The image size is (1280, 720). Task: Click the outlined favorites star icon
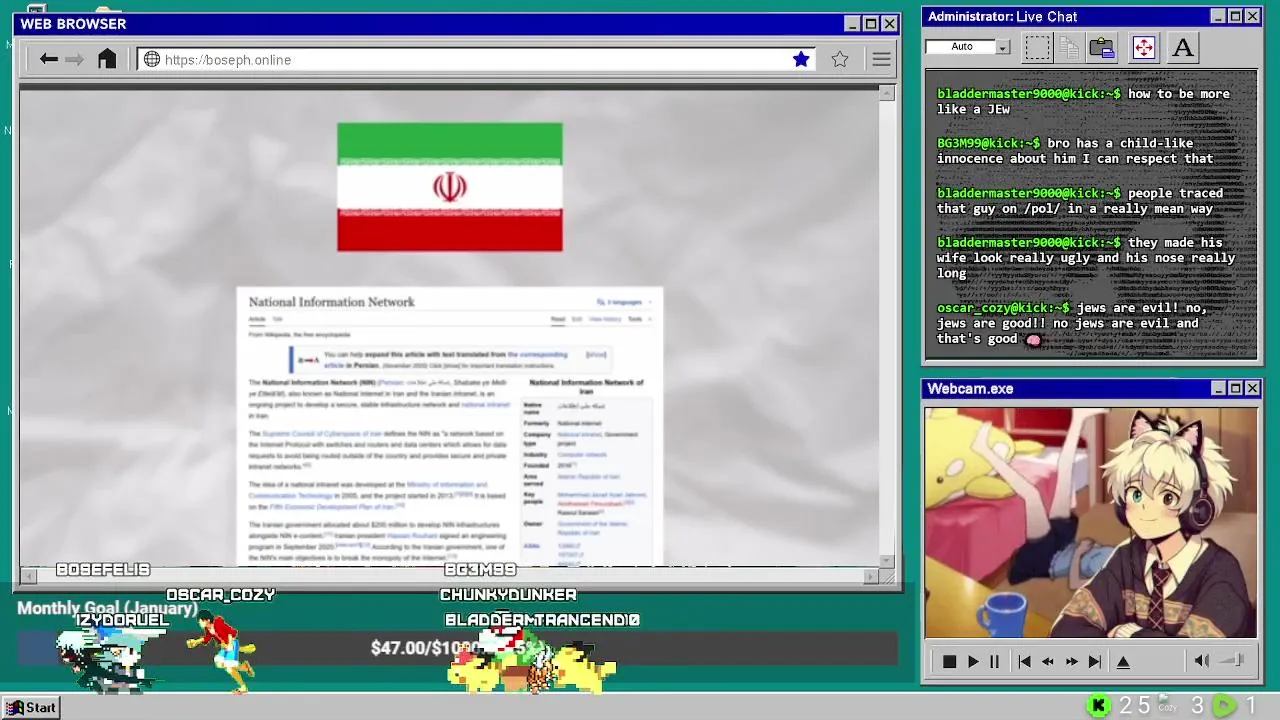pos(840,59)
